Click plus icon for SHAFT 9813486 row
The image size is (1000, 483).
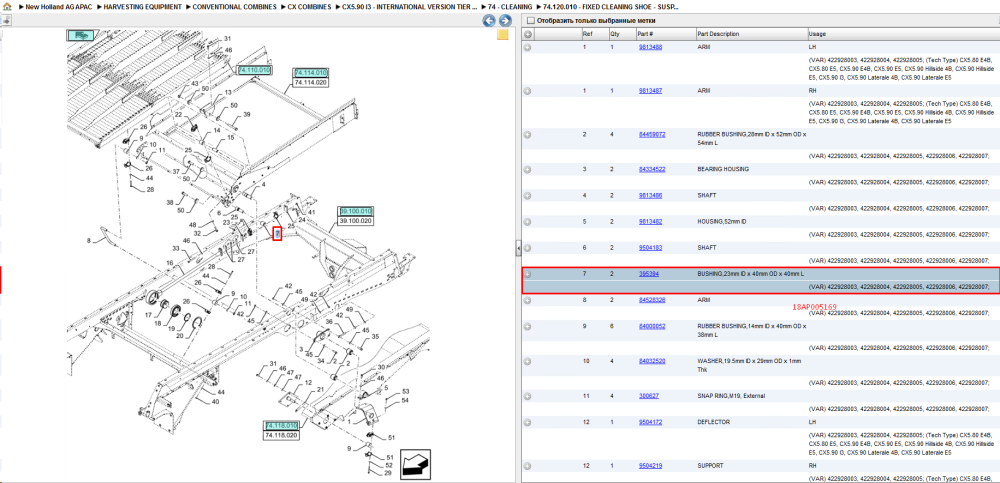click(528, 196)
